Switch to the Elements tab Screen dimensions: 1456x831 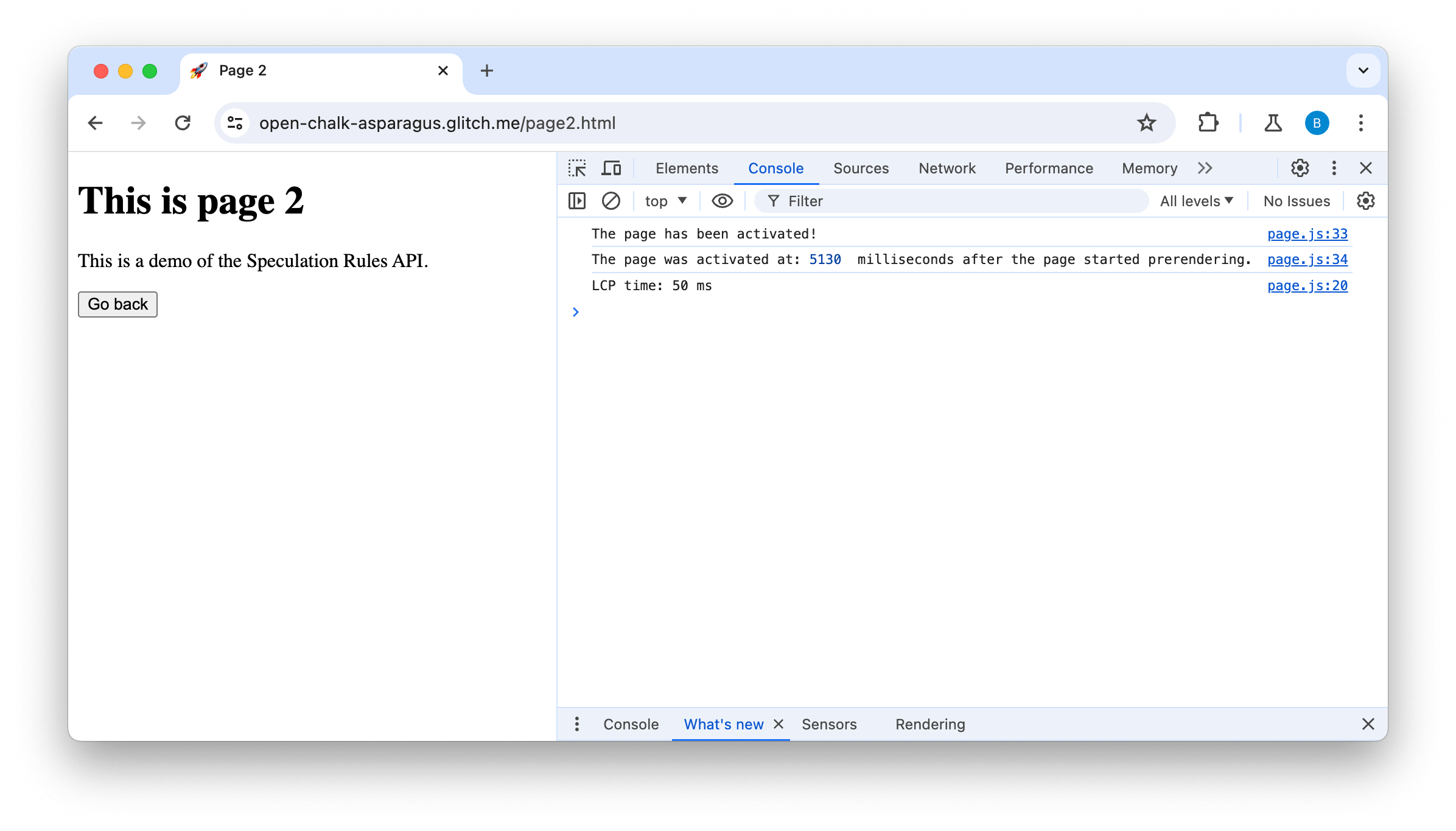(686, 168)
